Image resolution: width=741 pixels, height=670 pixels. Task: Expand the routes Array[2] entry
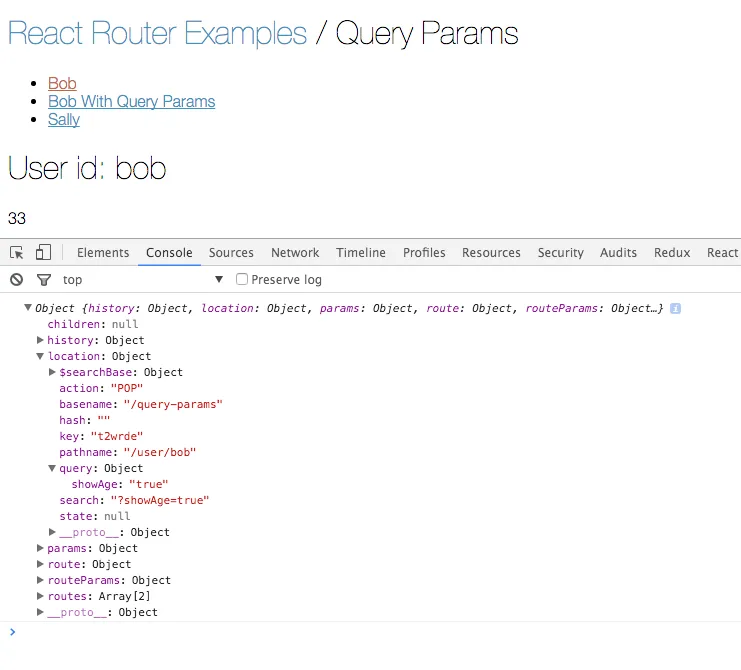pyautogui.click(x=40, y=597)
